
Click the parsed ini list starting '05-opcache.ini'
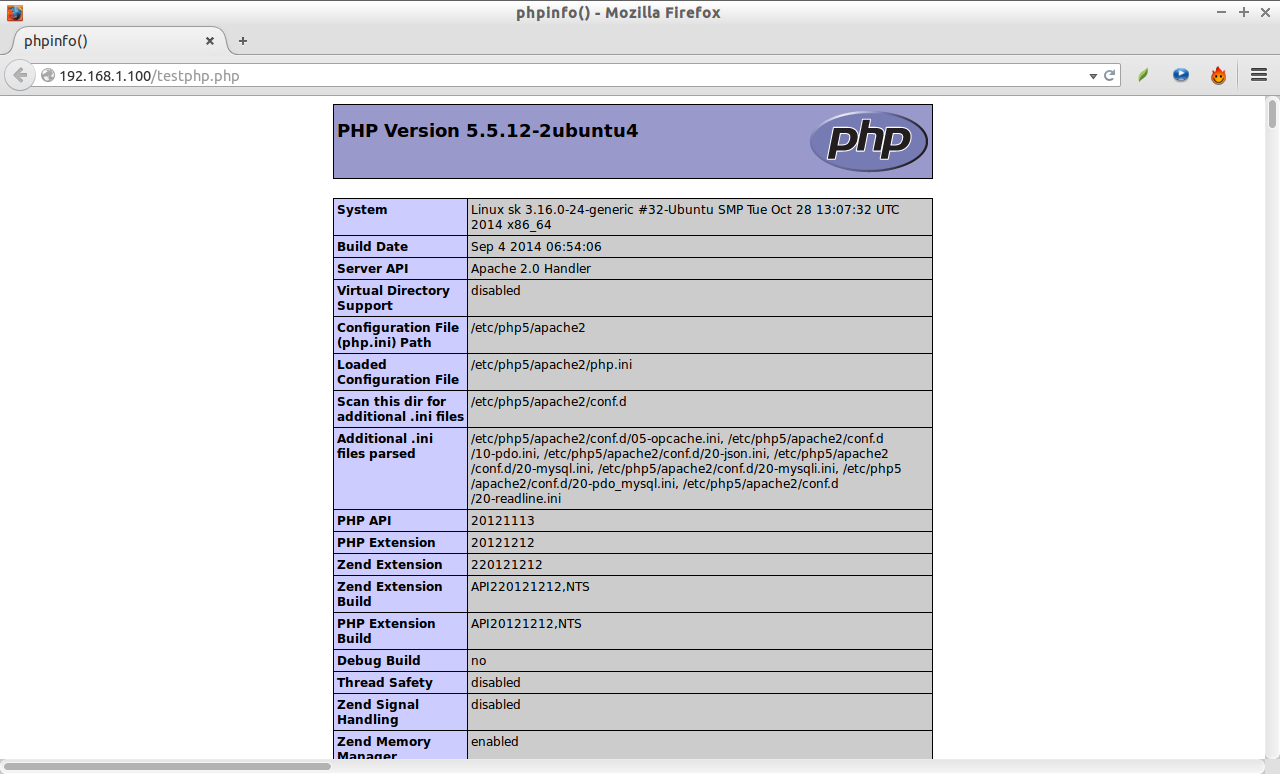pos(686,468)
